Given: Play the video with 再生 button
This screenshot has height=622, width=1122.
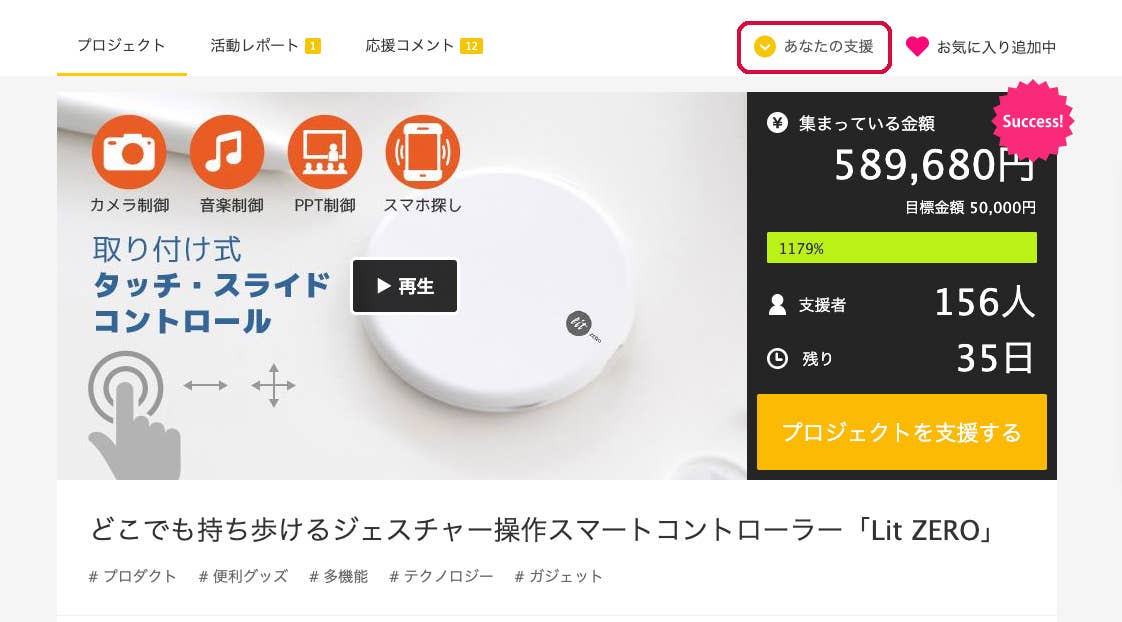Looking at the screenshot, I should coord(404,286).
